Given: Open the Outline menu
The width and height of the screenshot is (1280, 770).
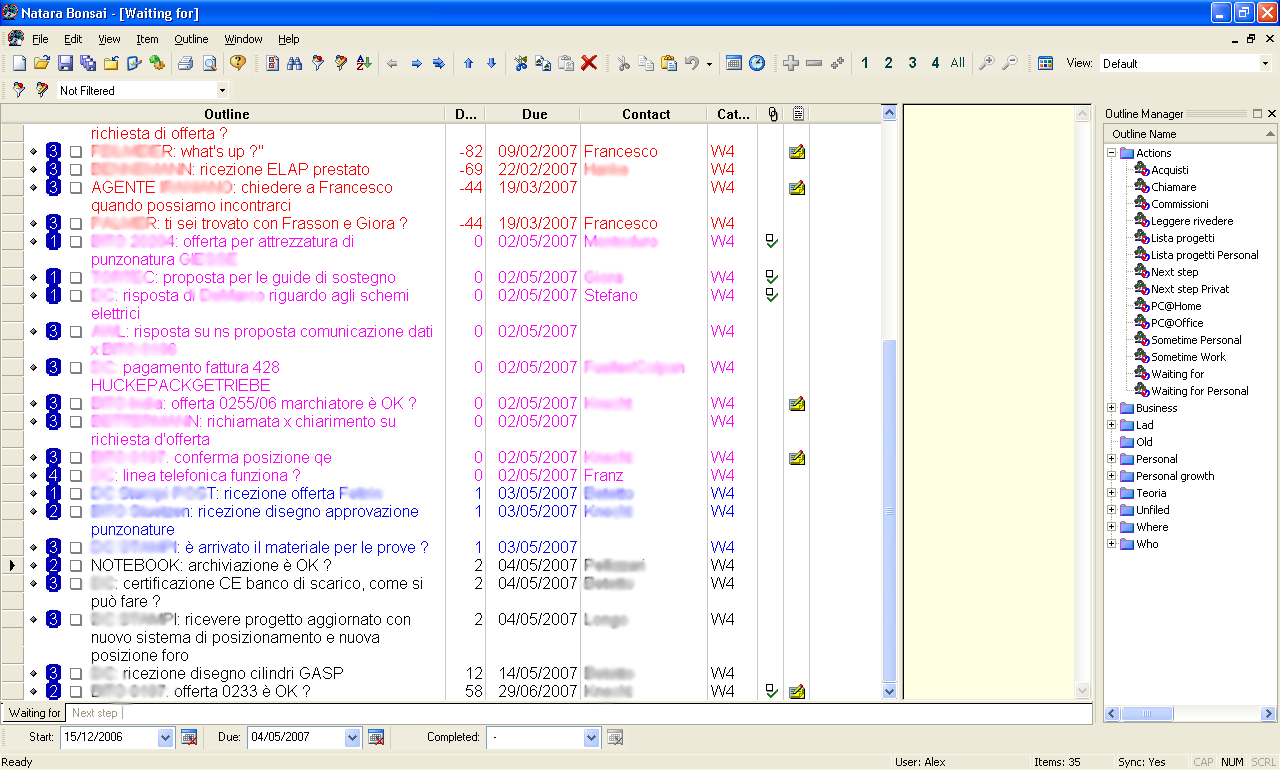Looking at the screenshot, I should point(191,39).
